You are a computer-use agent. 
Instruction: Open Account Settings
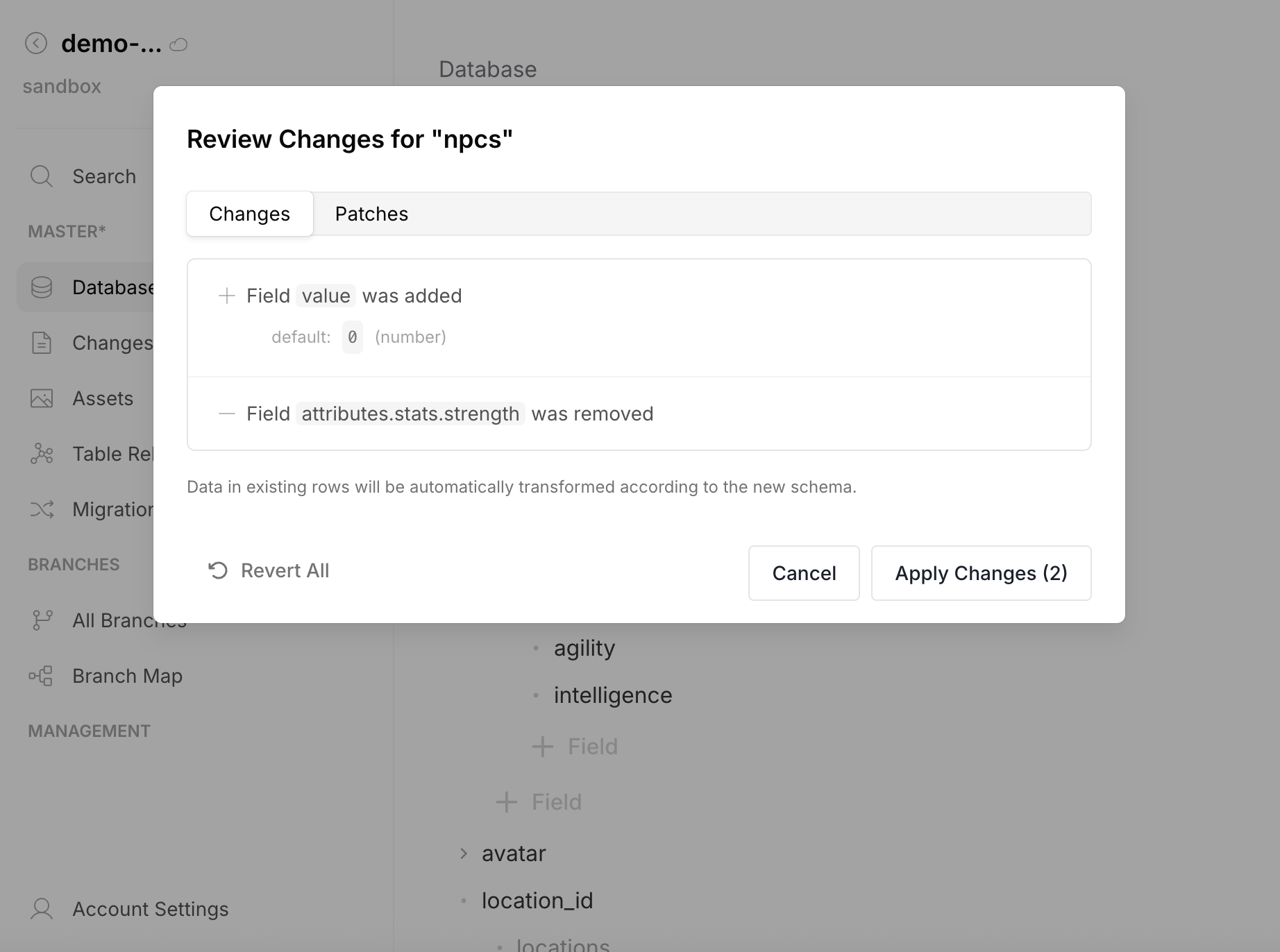150,908
